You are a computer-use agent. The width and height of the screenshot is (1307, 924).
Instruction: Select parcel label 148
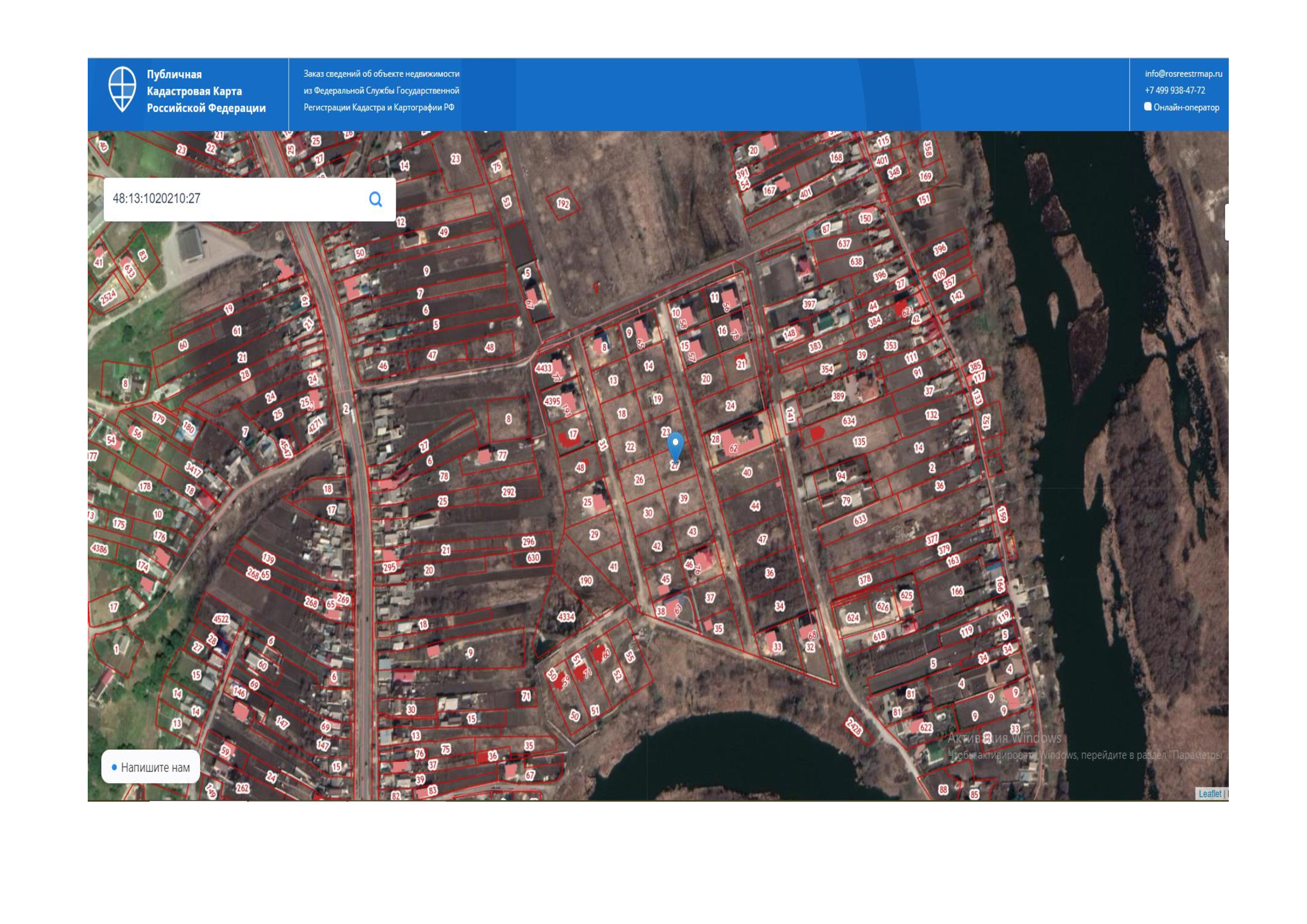tap(789, 334)
